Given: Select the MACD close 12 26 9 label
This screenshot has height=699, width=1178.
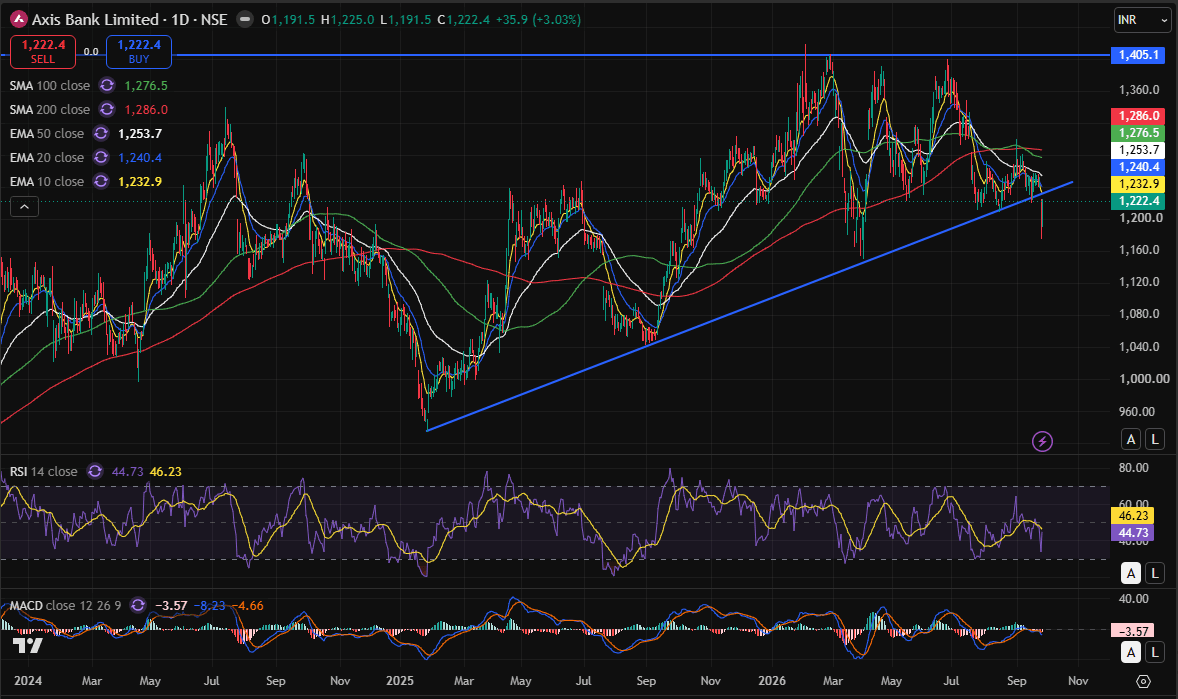Looking at the screenshot, I should coord(65,605).
